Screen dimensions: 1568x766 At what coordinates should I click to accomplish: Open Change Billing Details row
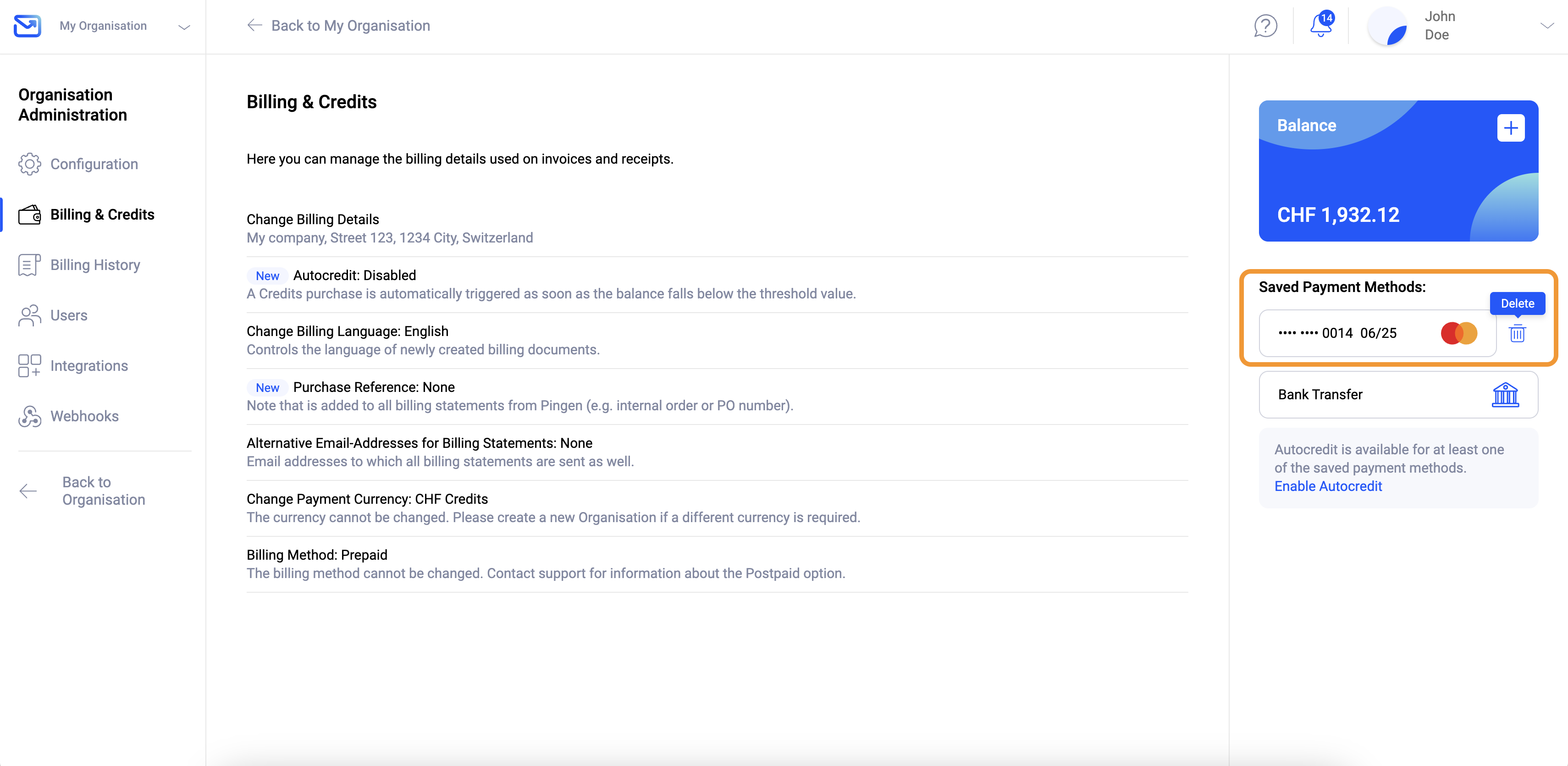(x=717, y=229)
